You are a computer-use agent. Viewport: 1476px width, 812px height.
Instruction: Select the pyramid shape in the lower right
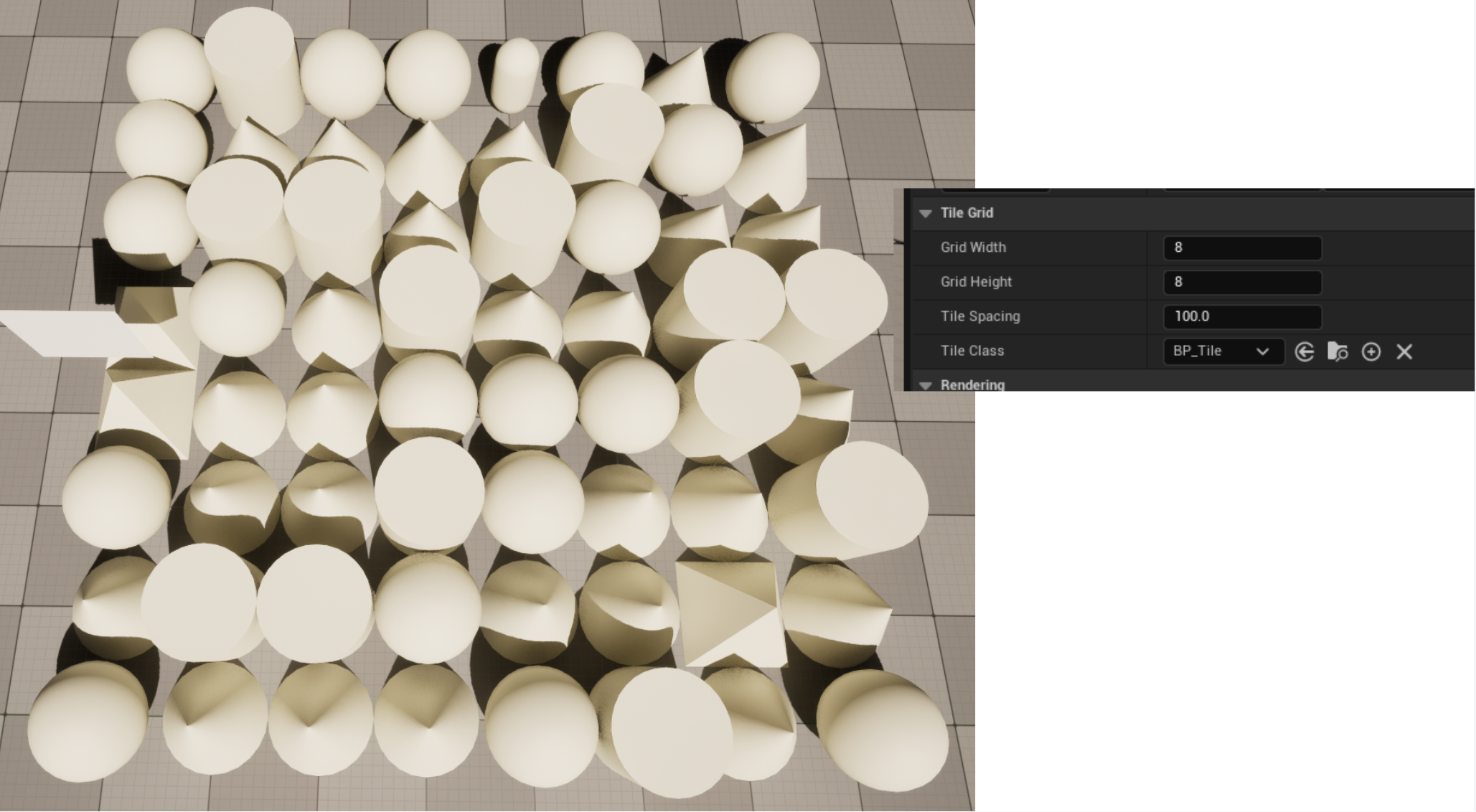tap(728, 612)
